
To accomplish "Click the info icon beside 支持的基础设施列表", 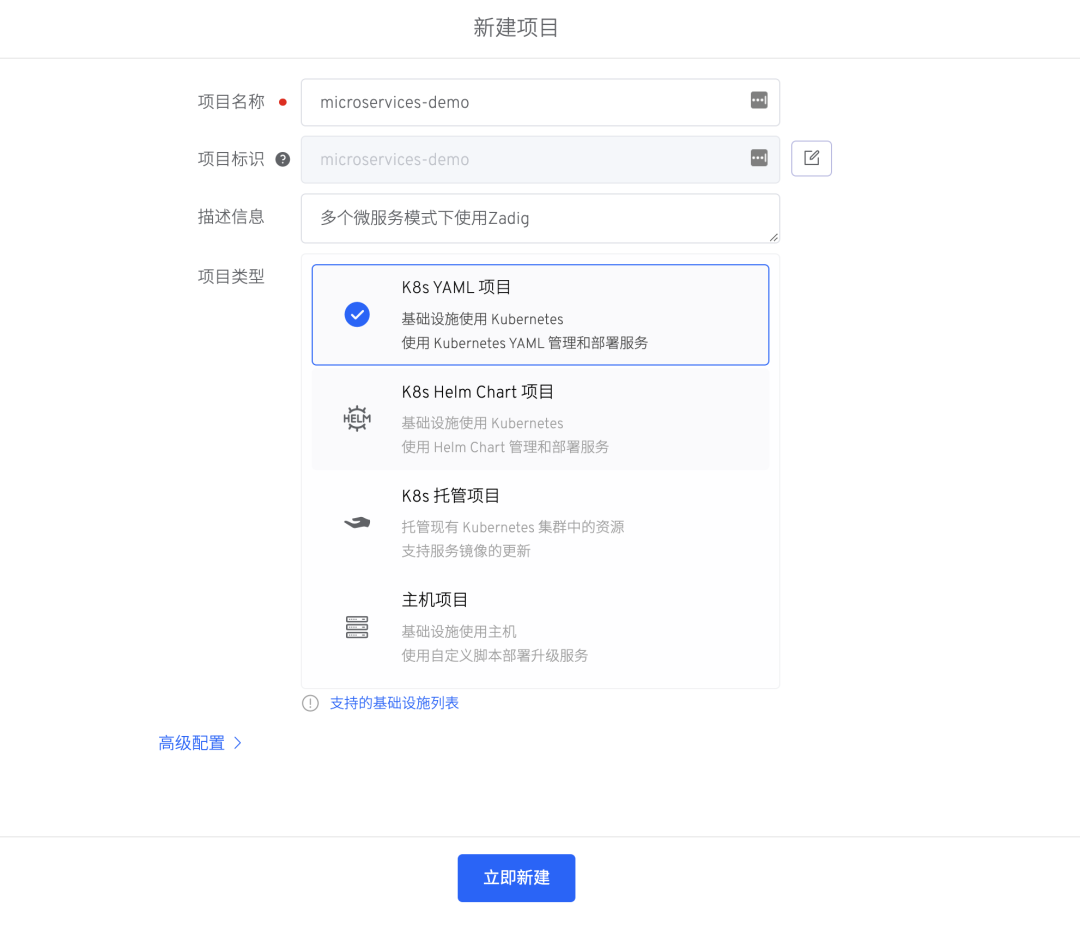I will tap(311, 703).
